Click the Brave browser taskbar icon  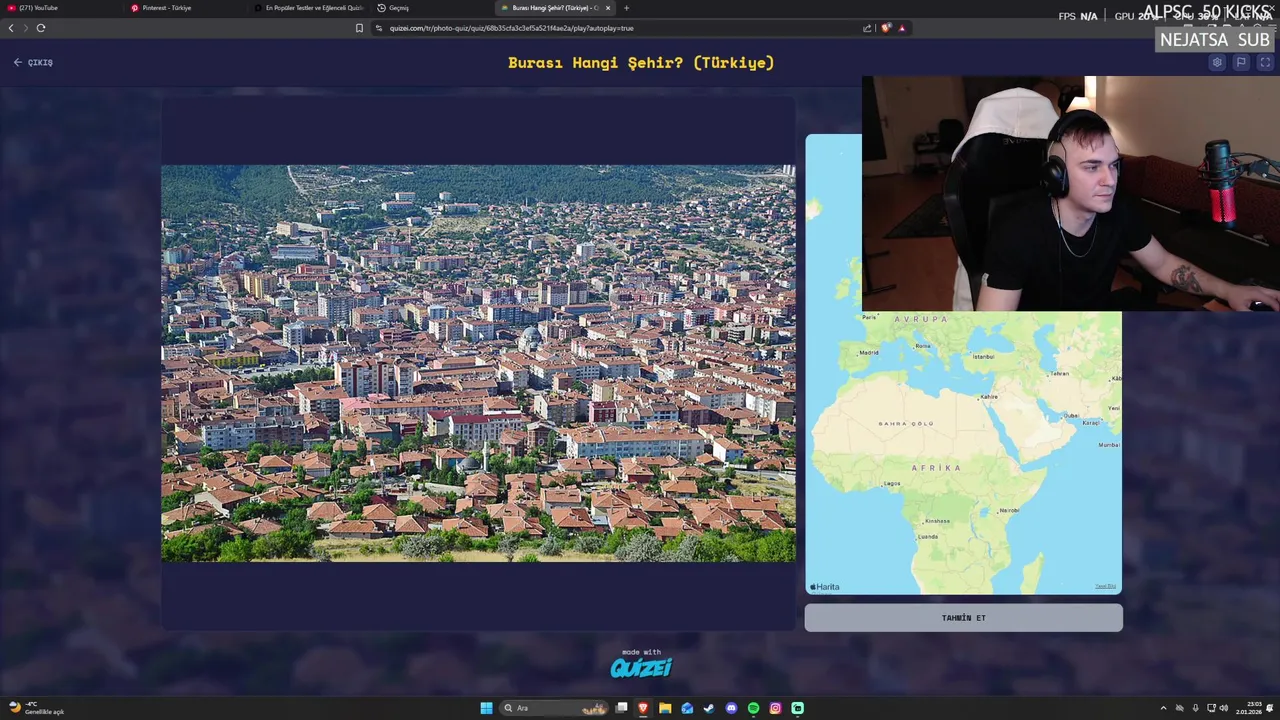tap(643, 708)
